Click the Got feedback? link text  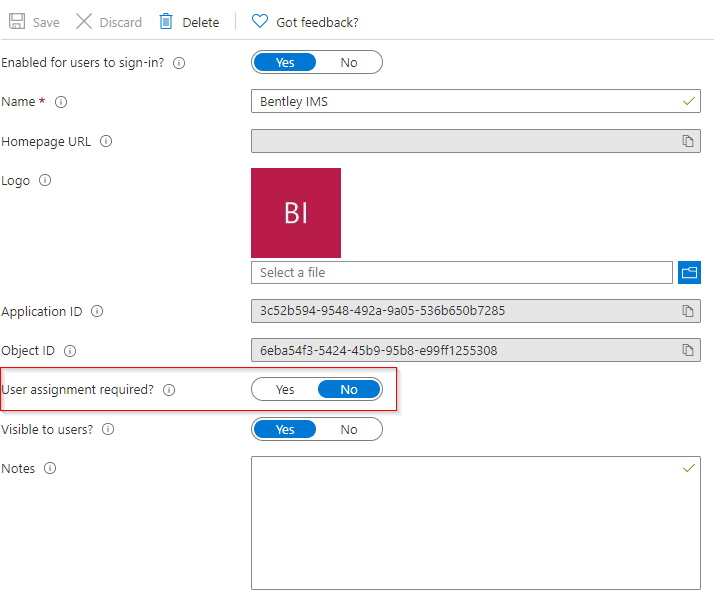pyautogui.click(x=317, y=22)
